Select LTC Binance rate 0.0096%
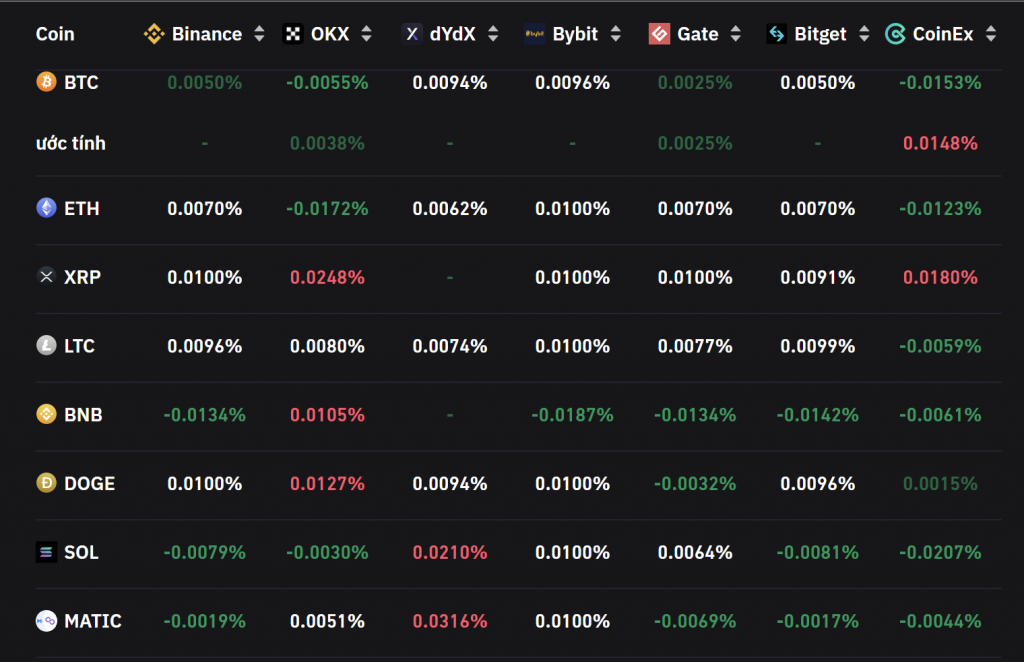This screenshot has height=662, width=1024. click(x=204, y=345)
